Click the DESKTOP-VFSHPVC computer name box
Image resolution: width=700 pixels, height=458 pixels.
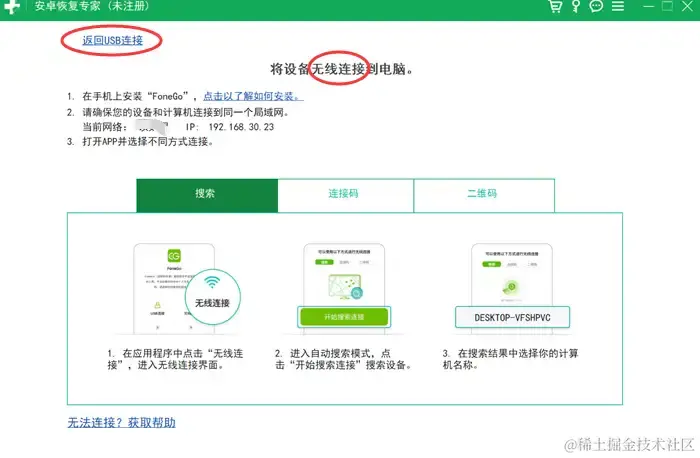pos(512,317)
